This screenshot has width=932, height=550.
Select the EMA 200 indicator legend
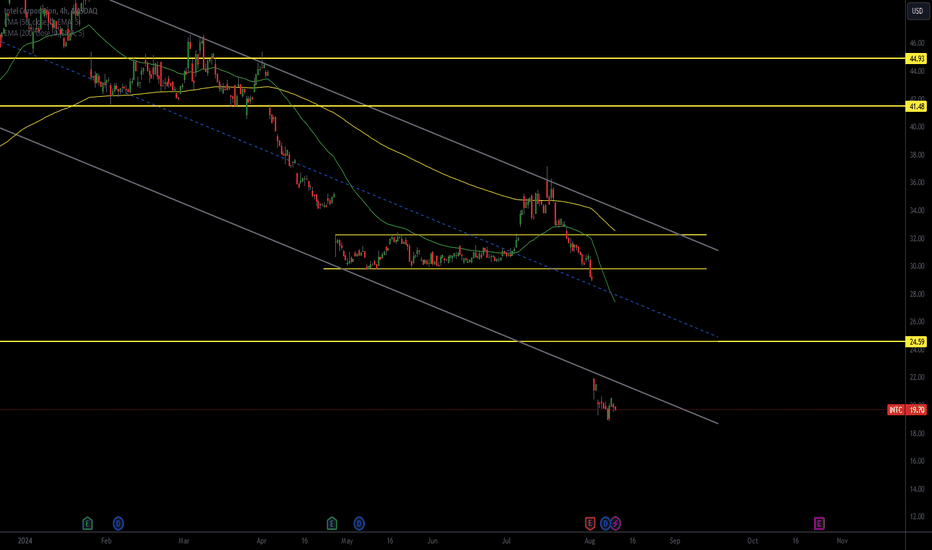(x=43, y=33)
